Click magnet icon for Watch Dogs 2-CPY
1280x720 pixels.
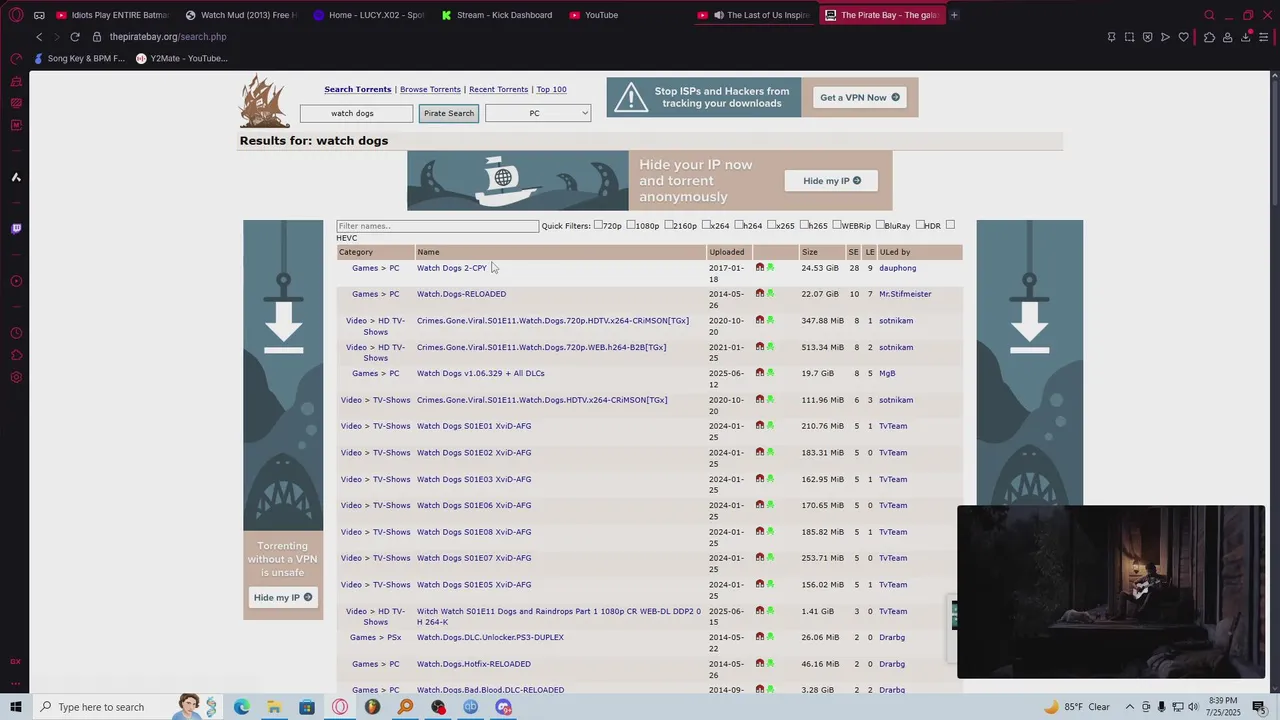(x=760, y=268)
